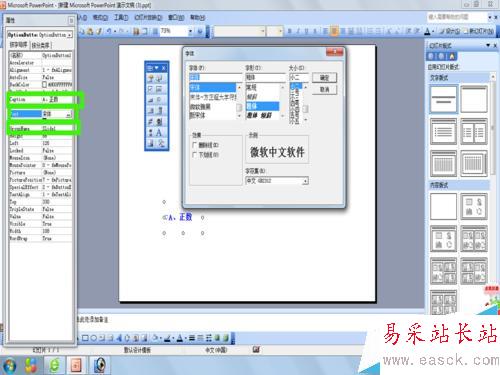Click the center alignment toolbar icon

334,31
